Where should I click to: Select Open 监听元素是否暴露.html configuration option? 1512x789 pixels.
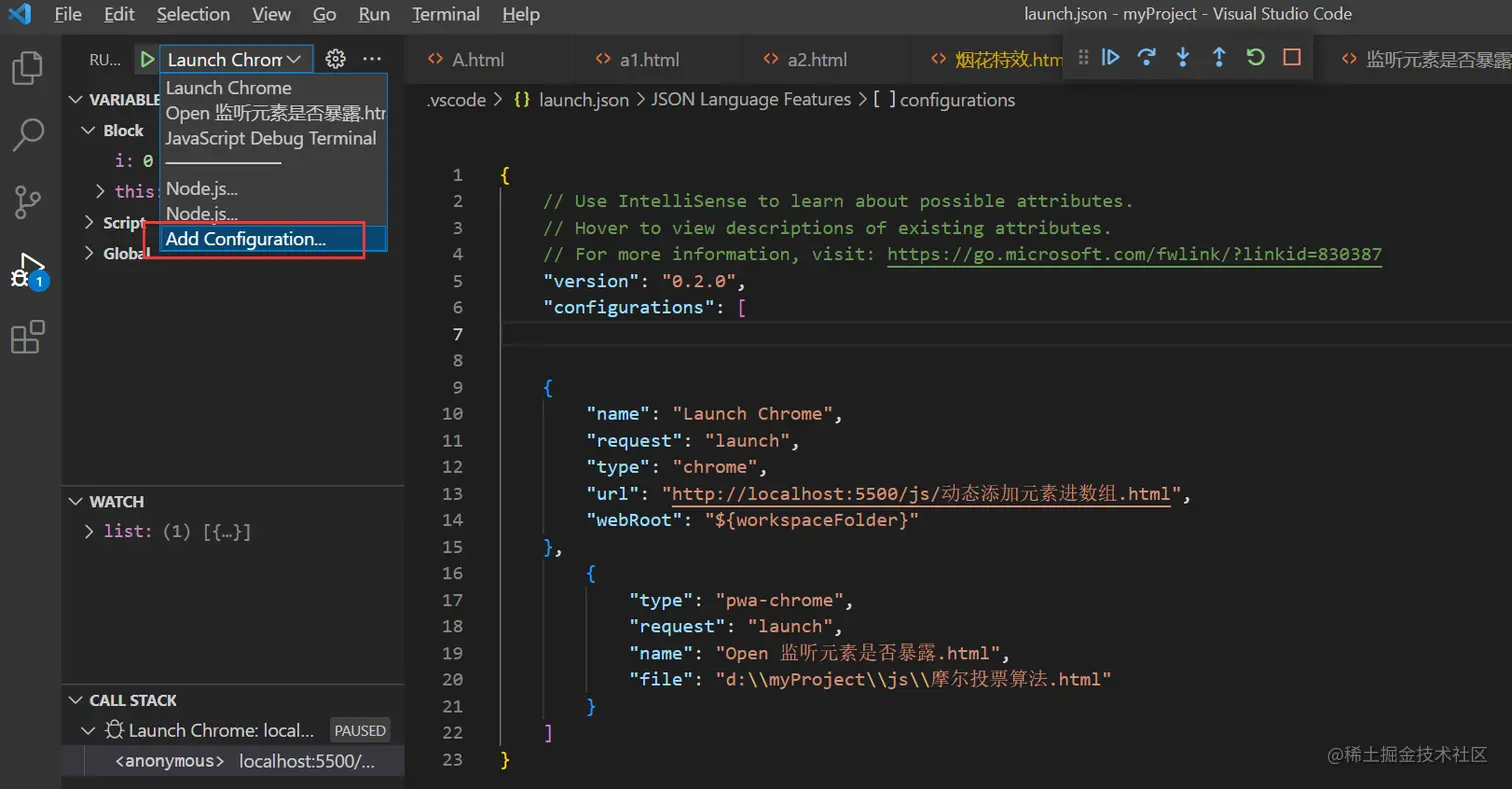pos(274,113)
